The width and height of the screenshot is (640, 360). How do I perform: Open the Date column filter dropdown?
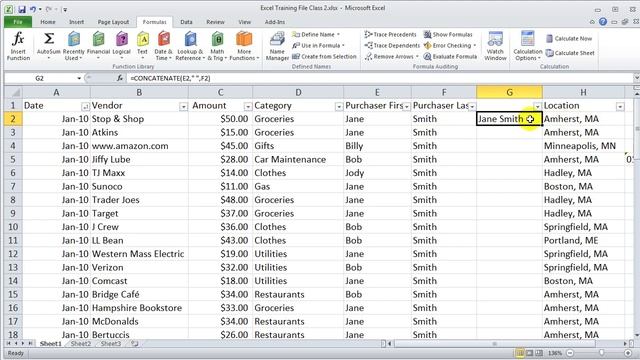(85, 107)
